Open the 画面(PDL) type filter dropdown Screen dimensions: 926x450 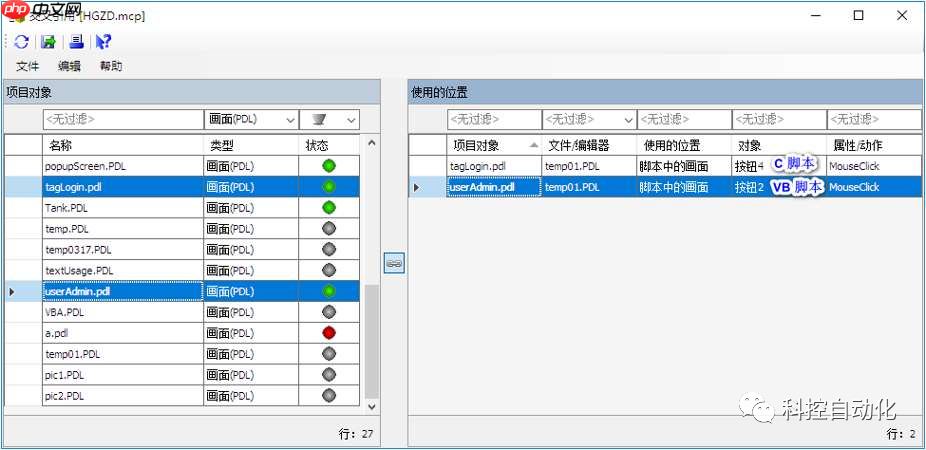pos(291,120)
